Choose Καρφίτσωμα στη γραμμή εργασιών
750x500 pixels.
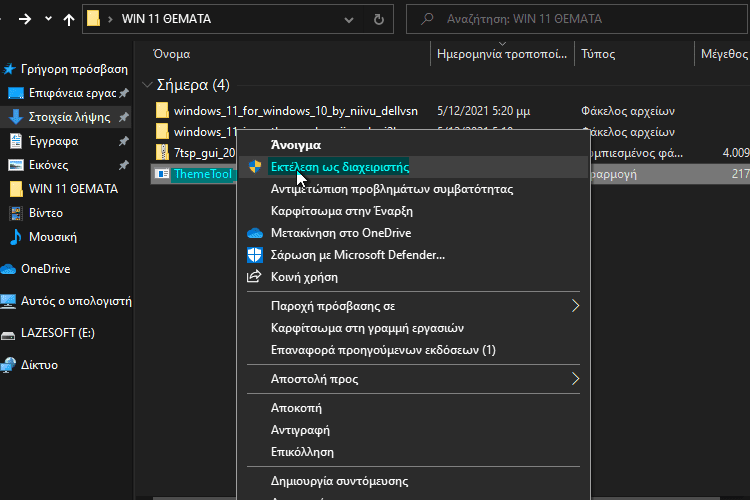[x=367, y=328]
